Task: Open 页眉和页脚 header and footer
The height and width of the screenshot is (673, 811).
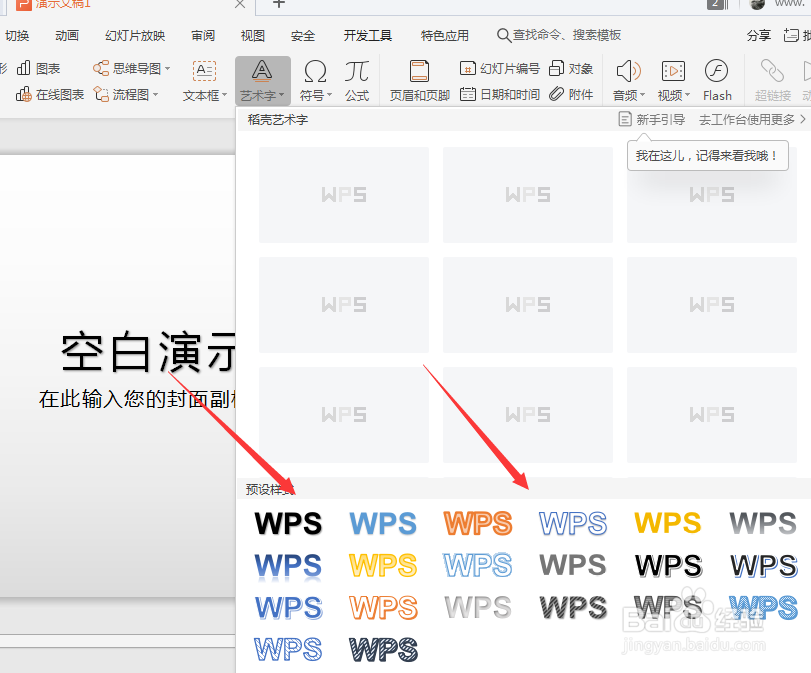Action: 419,81
